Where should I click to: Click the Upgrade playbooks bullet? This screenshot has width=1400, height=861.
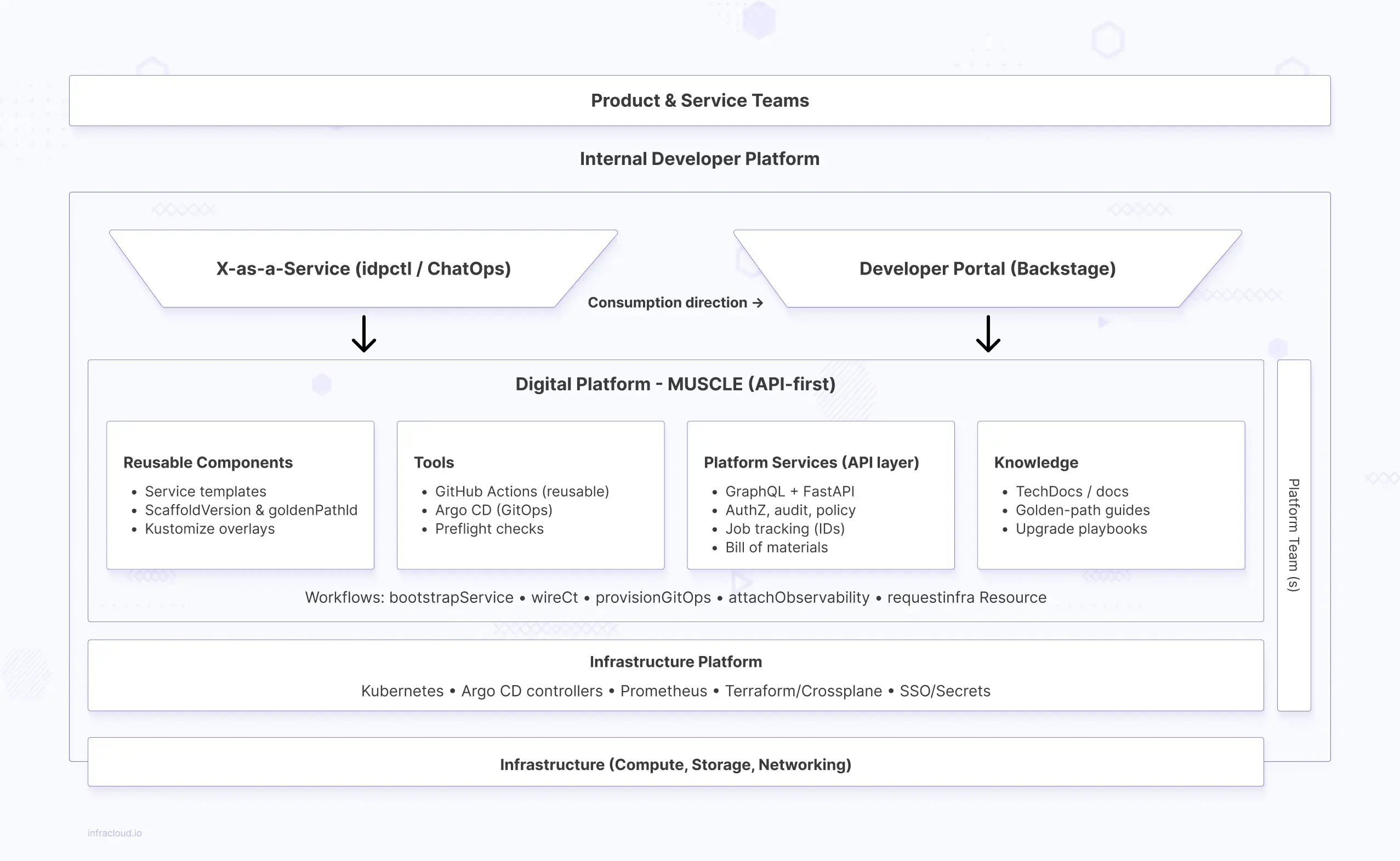pyautogui.click(x=1080, y=528)
